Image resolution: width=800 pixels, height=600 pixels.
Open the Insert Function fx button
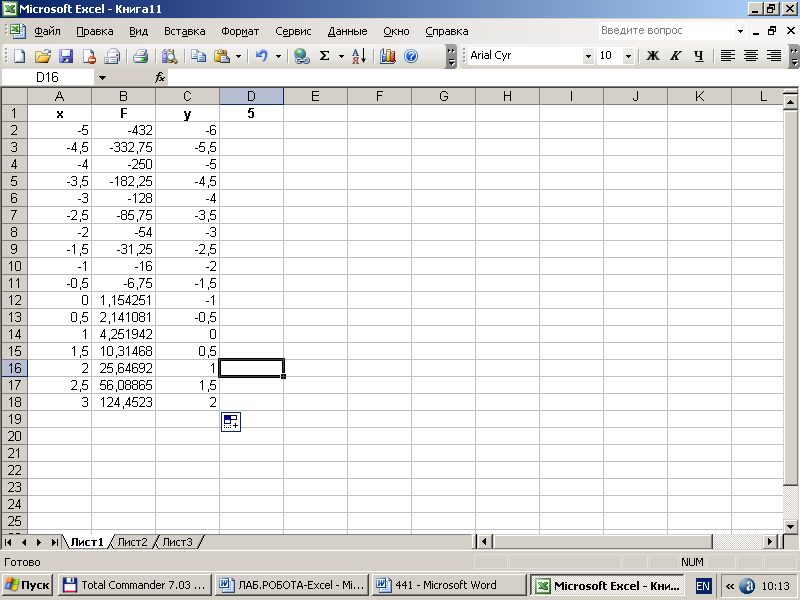pos(160,78)
